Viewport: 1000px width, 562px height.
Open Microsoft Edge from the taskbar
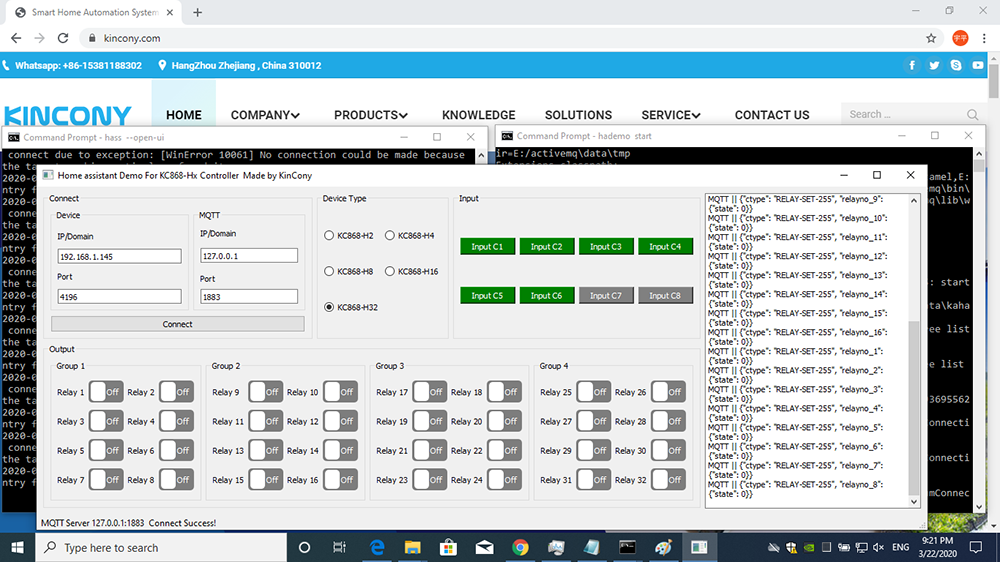tap(378, 547)
